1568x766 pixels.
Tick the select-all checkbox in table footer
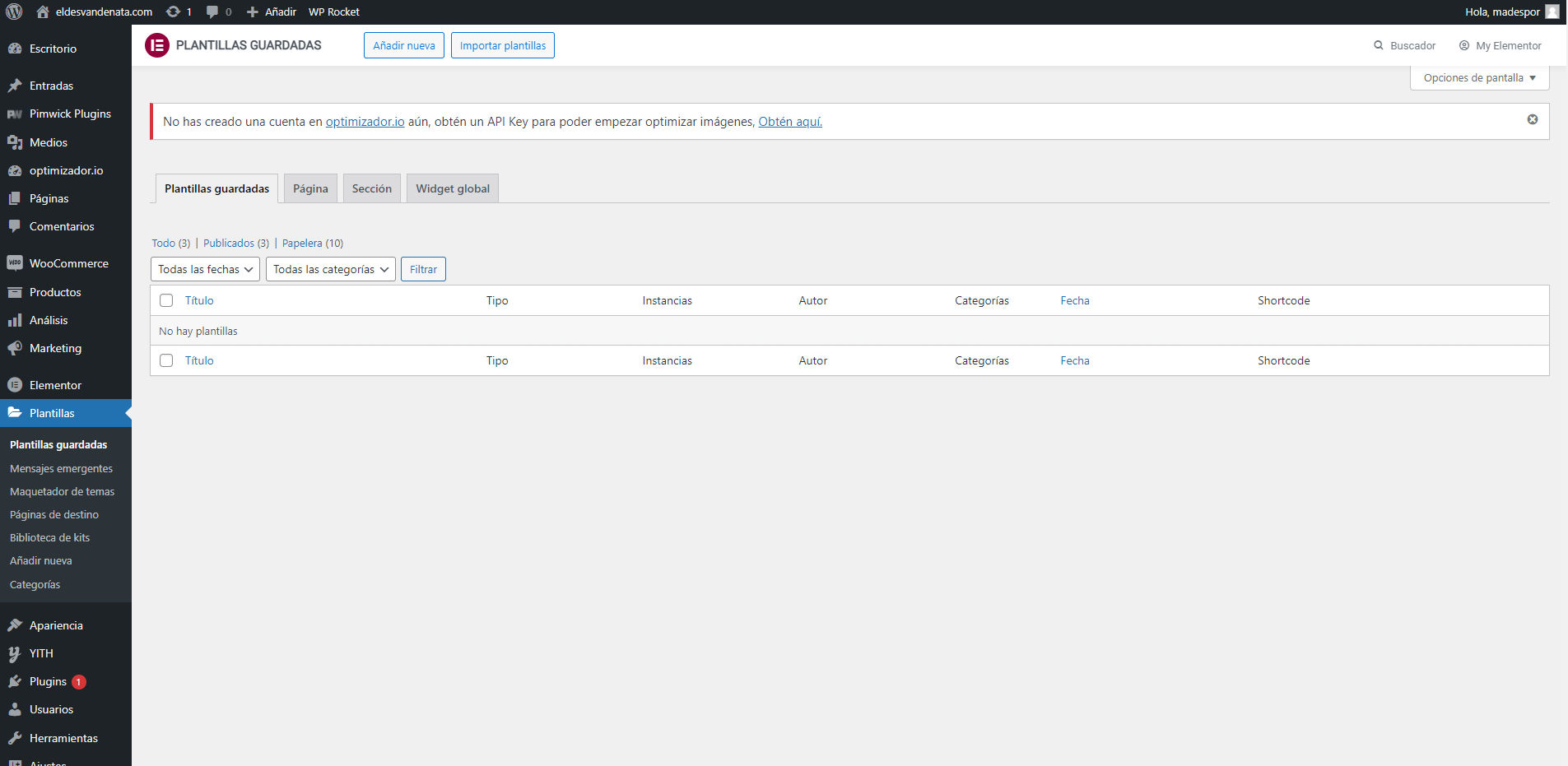pyautogui.click(x=166, y=360)
